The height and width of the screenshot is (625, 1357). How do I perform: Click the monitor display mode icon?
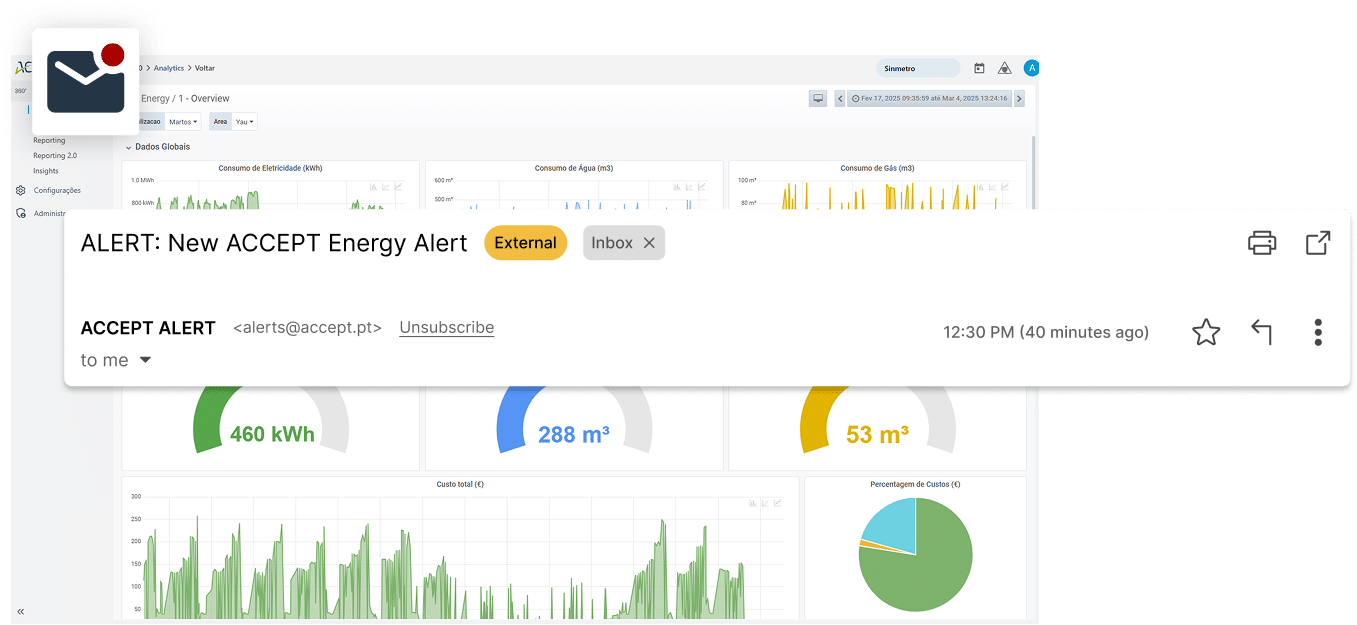(x=818, y=98)
